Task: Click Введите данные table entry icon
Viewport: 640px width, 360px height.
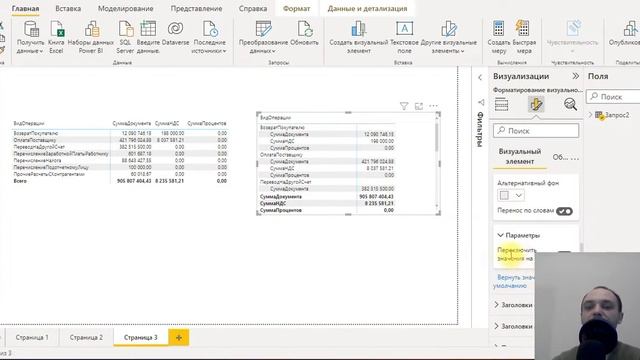Action: (148, 29)
